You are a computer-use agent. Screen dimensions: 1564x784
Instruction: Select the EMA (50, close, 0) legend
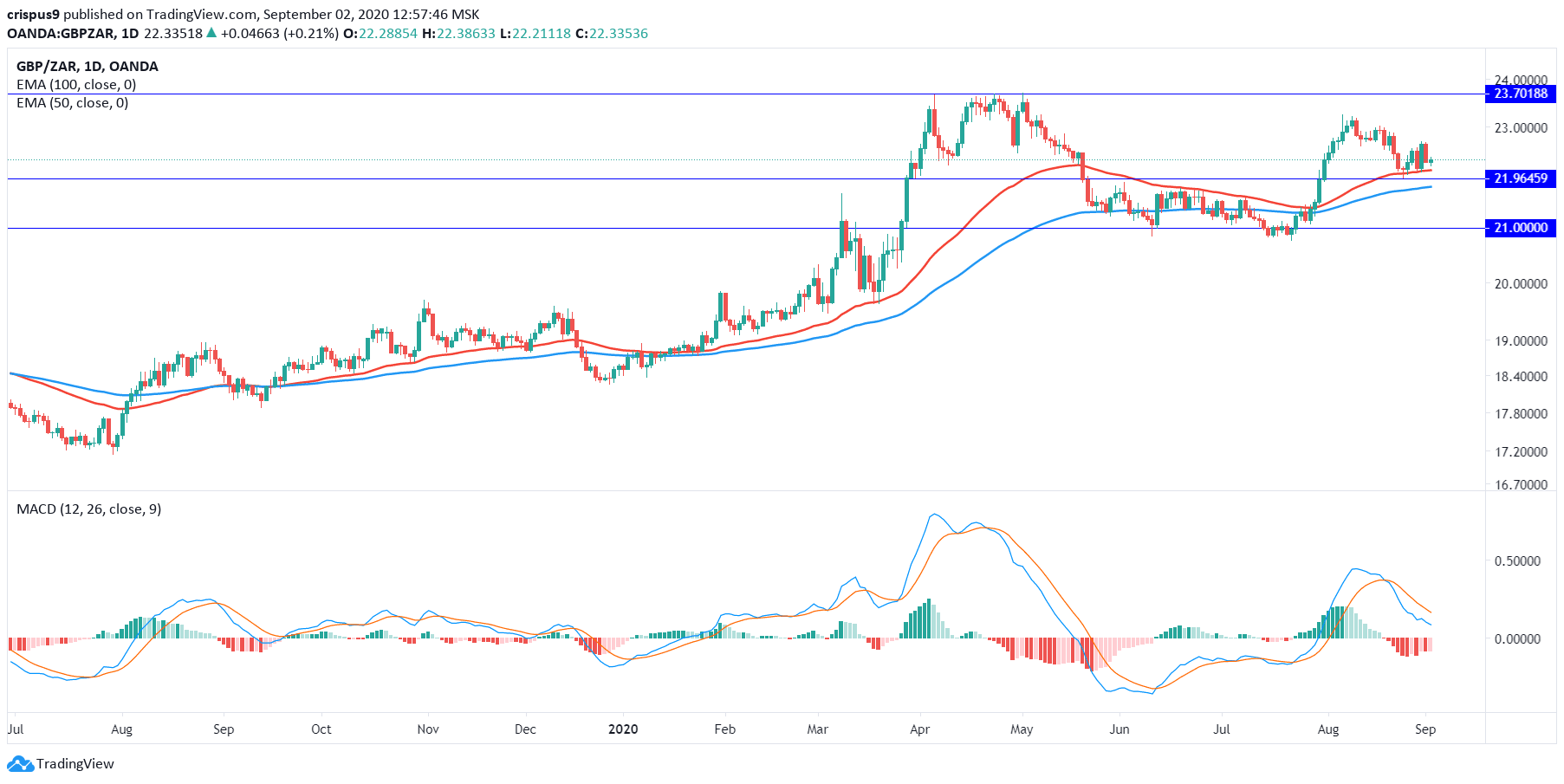(x=73, y=103)
